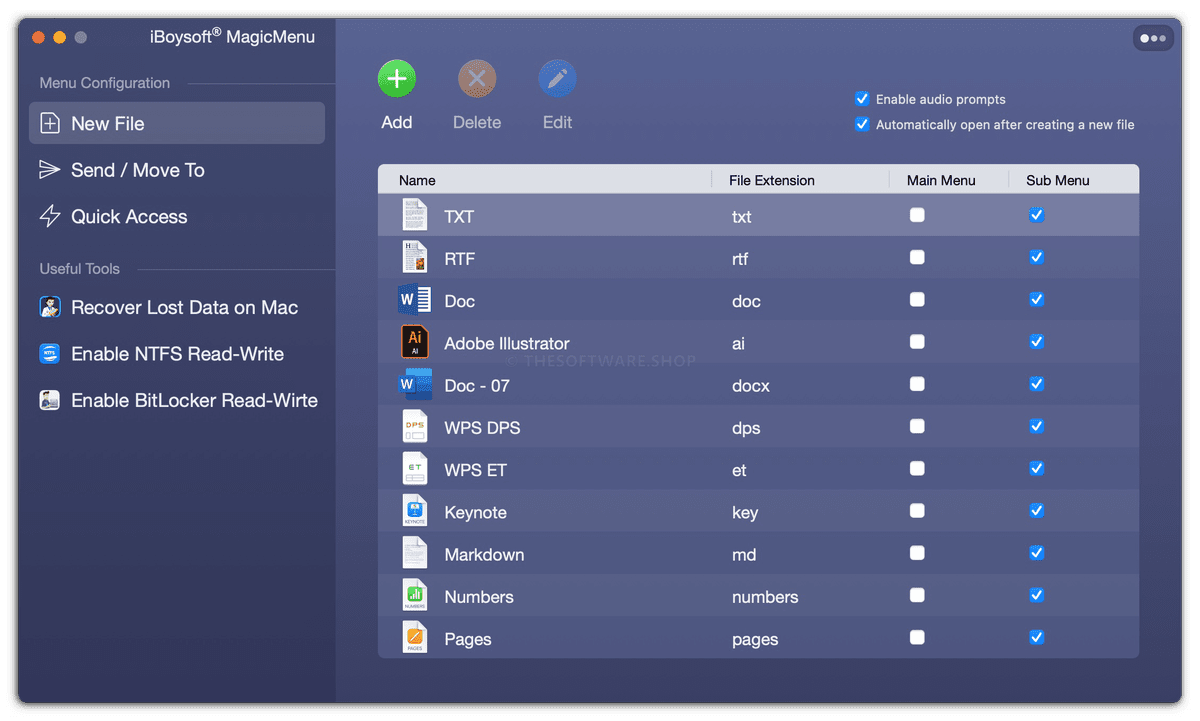This screenshot has height=721, width=1200.
Task: Select the WPS ET name text
Action: pyautogui.click(x=475, y=470)
